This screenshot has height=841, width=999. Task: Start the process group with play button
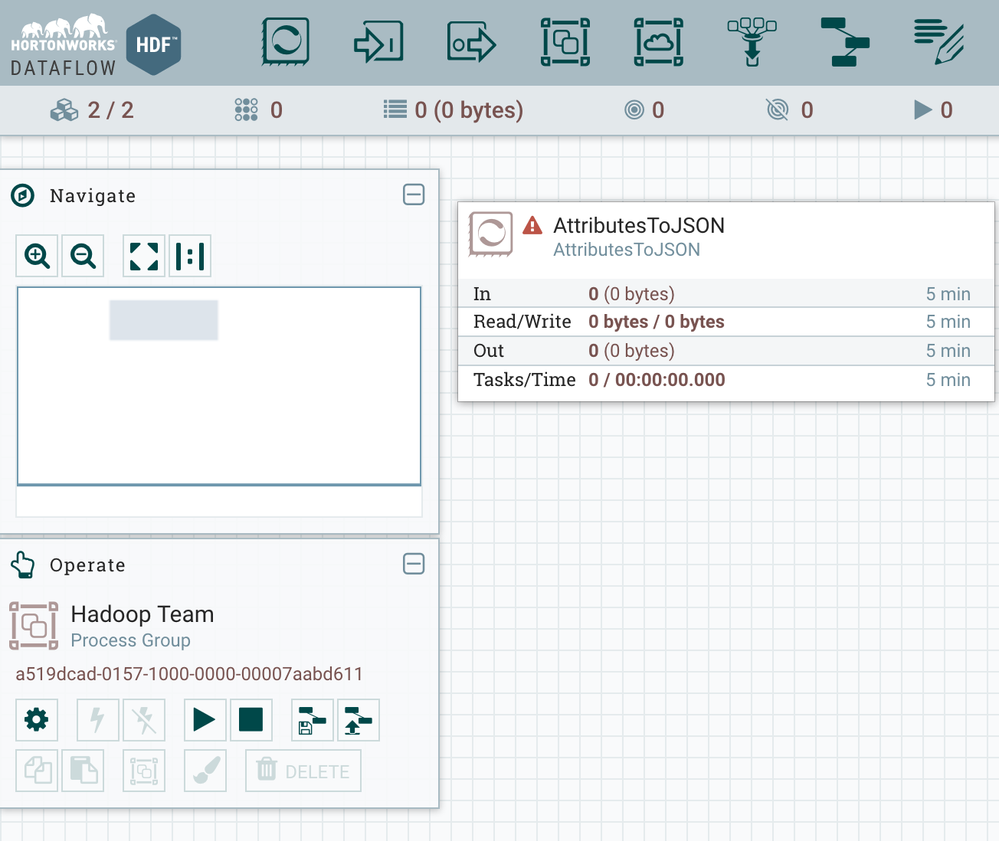205,720
